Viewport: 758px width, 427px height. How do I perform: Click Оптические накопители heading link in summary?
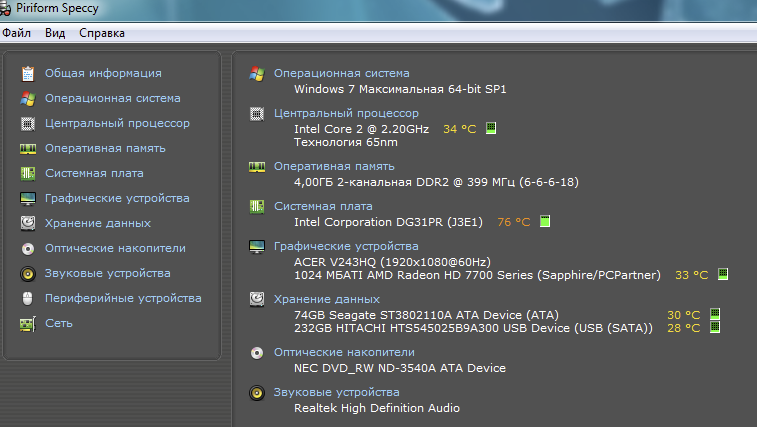[345, 353]
